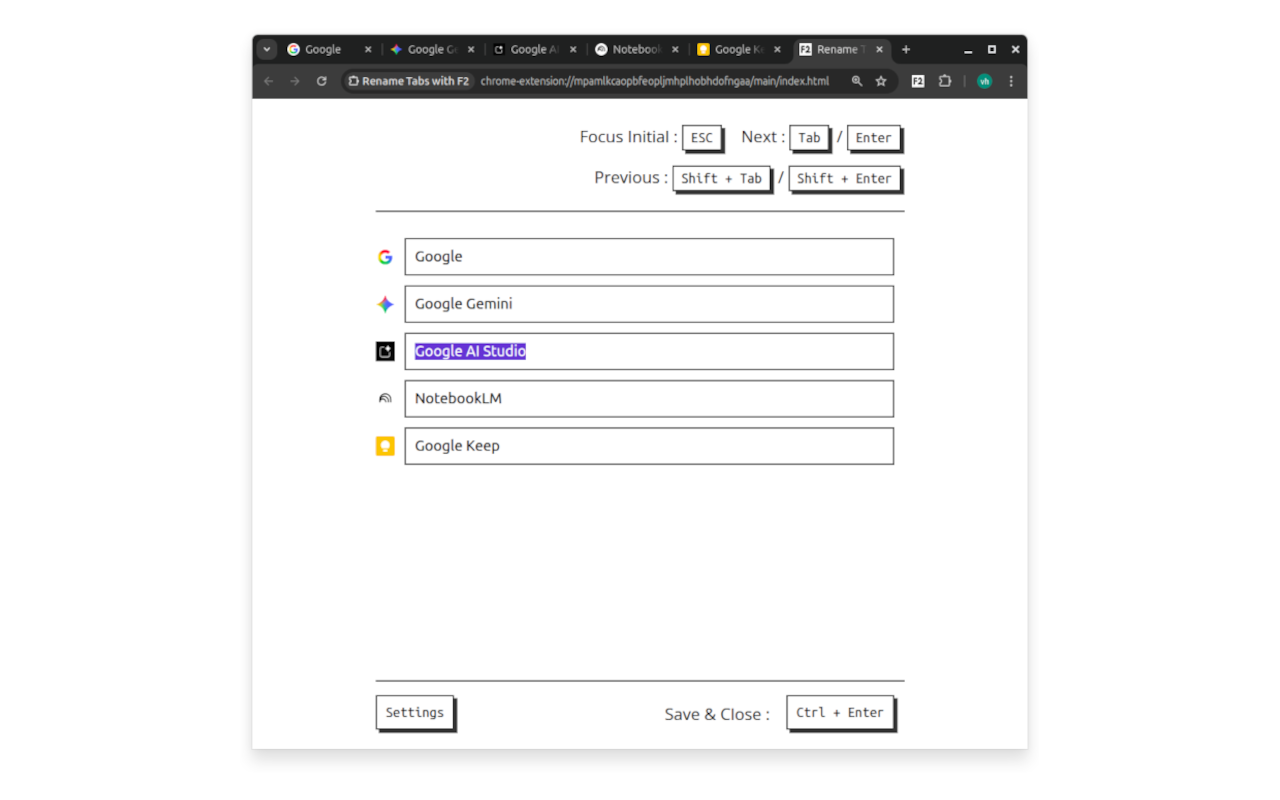The width and height of the screenshot is (1280, 800).
Task: Click the Gemini sparkle icon beside Google Gemini
Action: click(385, 304)
